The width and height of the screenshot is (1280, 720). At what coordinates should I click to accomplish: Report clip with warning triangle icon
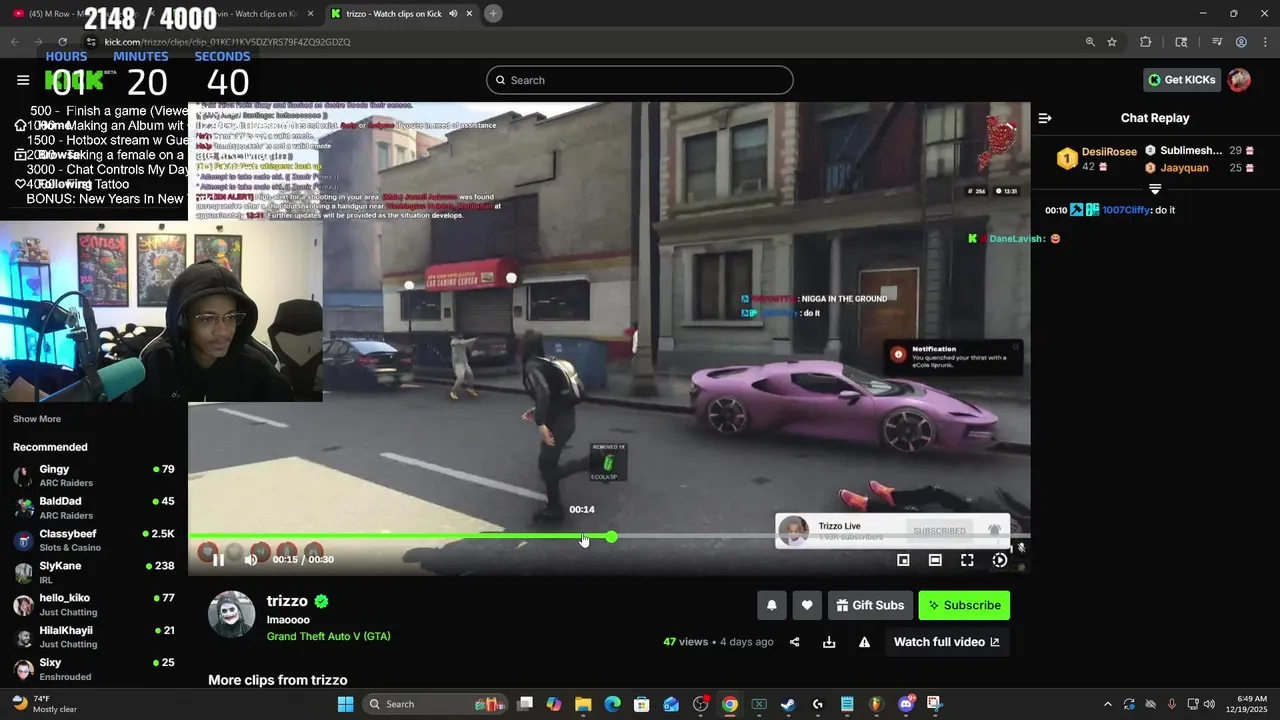pyautogui.click(x=864, y=642)
